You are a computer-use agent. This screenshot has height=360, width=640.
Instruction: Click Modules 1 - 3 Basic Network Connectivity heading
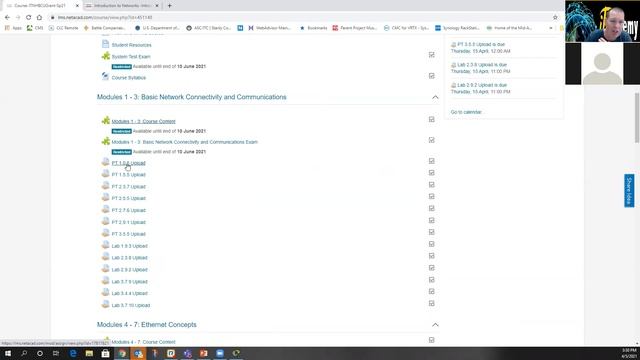191,97
